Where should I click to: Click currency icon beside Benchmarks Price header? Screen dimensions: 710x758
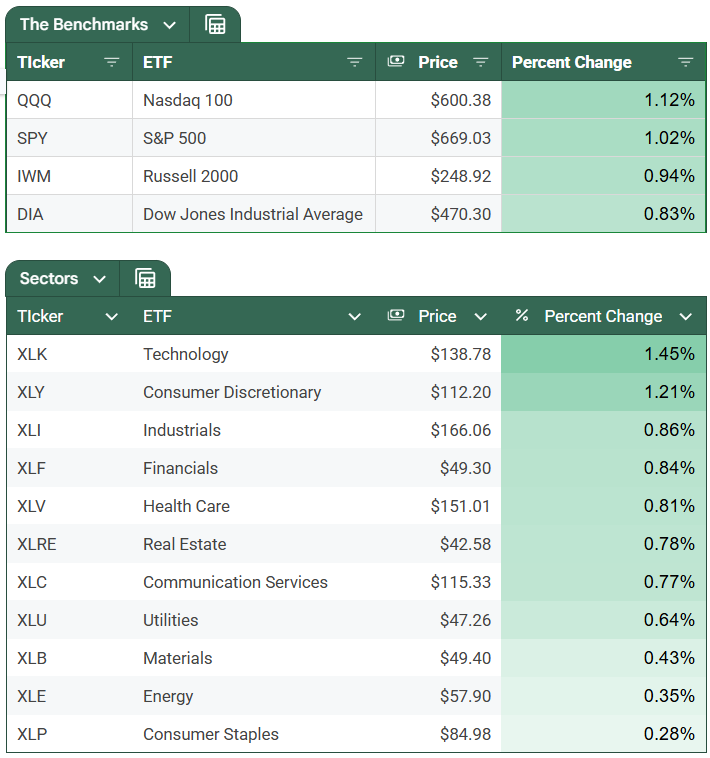(396, 62)
